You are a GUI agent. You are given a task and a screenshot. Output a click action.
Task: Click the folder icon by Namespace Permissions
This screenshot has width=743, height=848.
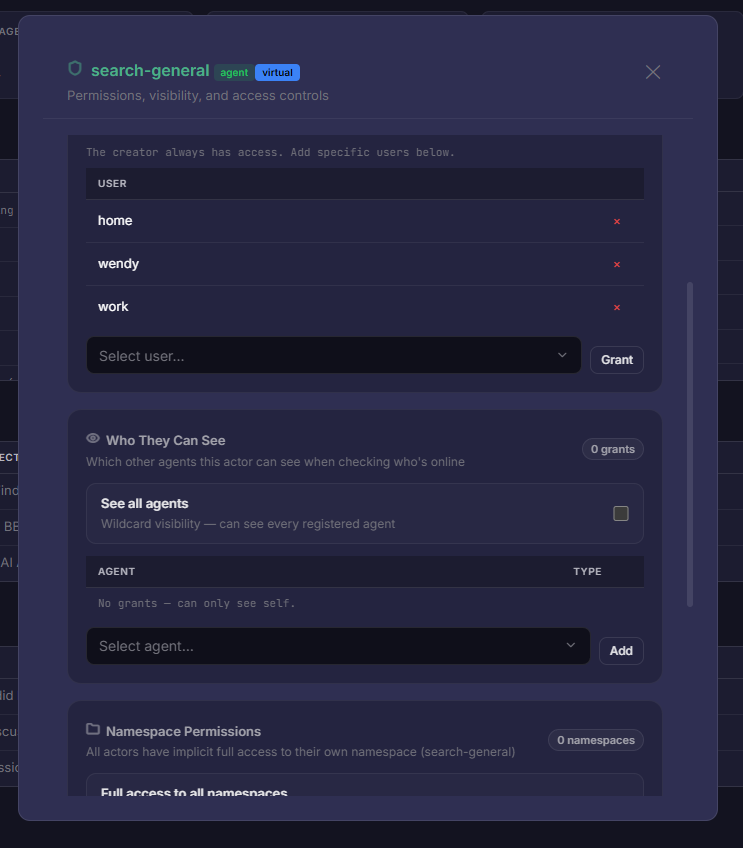tap(93, 730)
